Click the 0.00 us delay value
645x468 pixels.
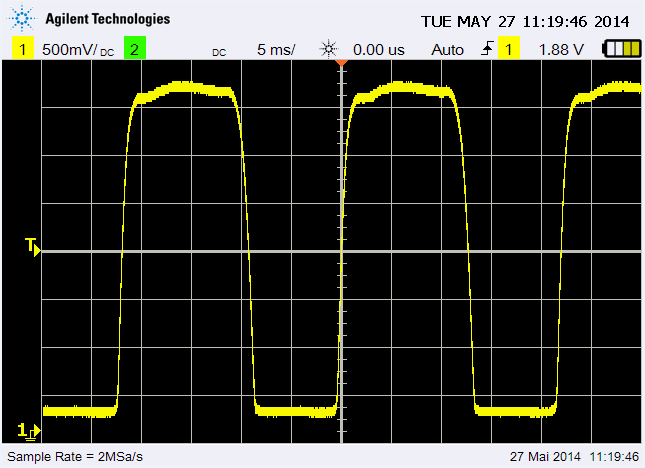coord(379,49)
